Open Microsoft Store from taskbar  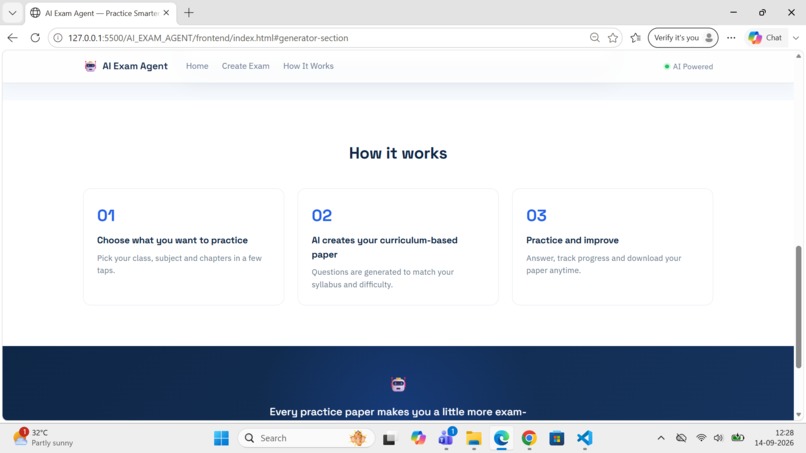557,438
